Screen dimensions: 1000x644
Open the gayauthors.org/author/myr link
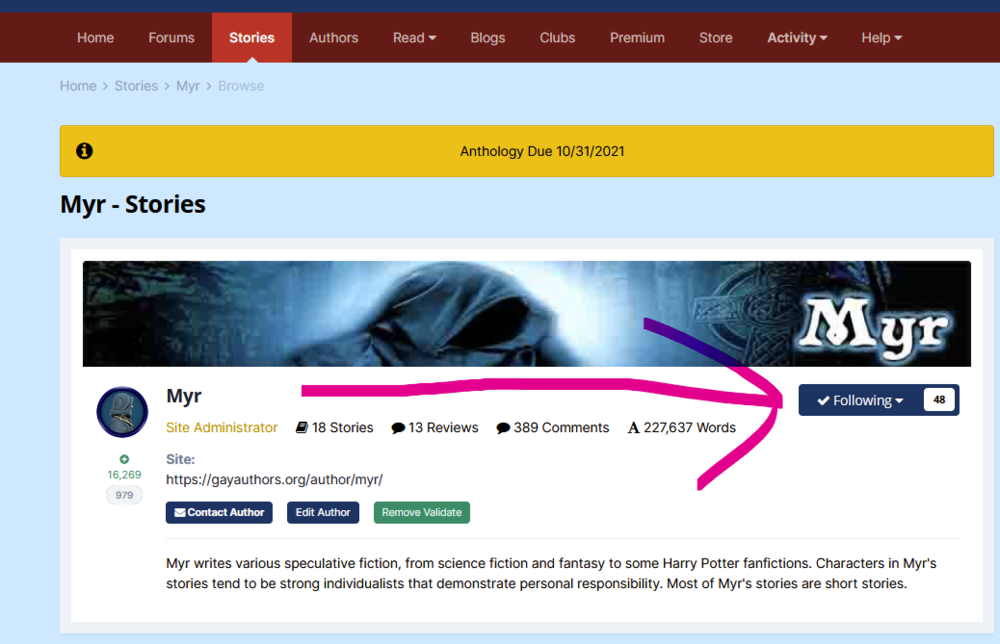274,479
